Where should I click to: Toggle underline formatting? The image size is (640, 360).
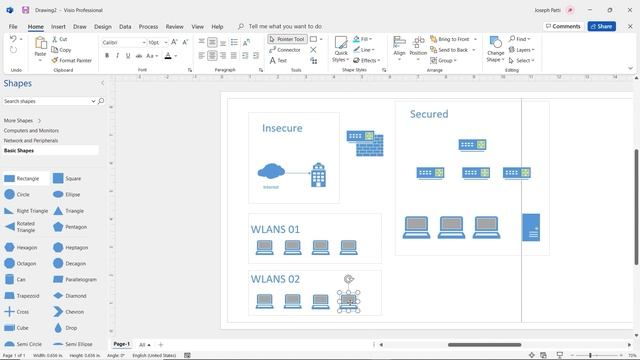coord(128,56)
